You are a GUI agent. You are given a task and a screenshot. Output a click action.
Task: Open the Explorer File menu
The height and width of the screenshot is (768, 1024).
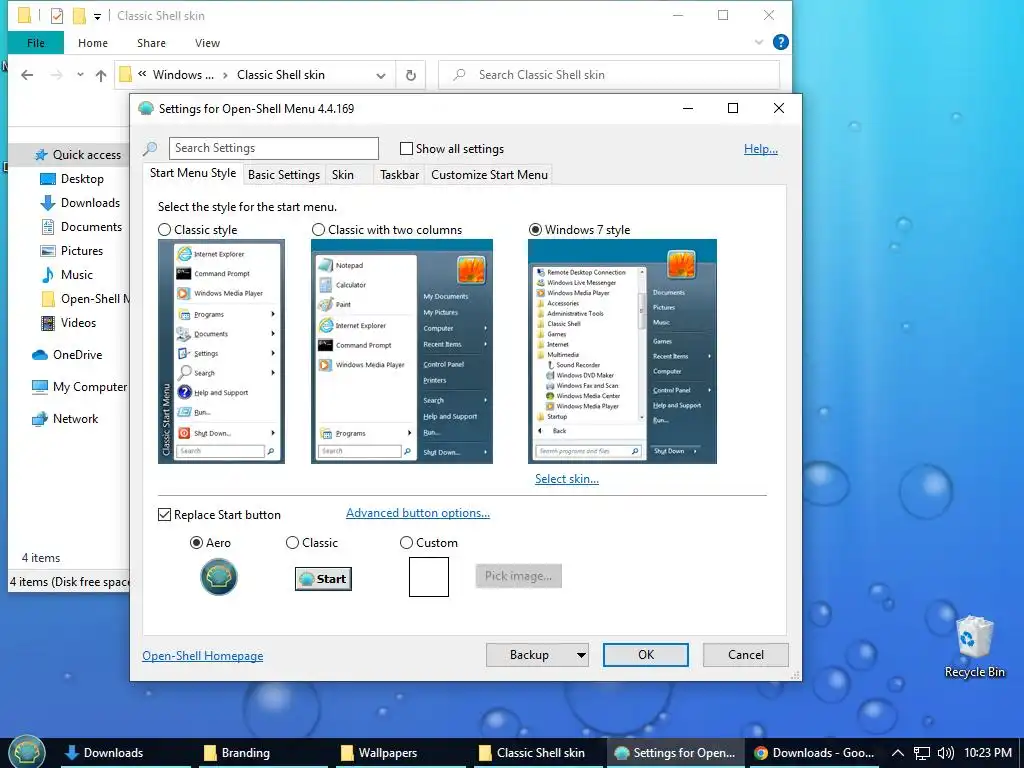pos(36,43)
